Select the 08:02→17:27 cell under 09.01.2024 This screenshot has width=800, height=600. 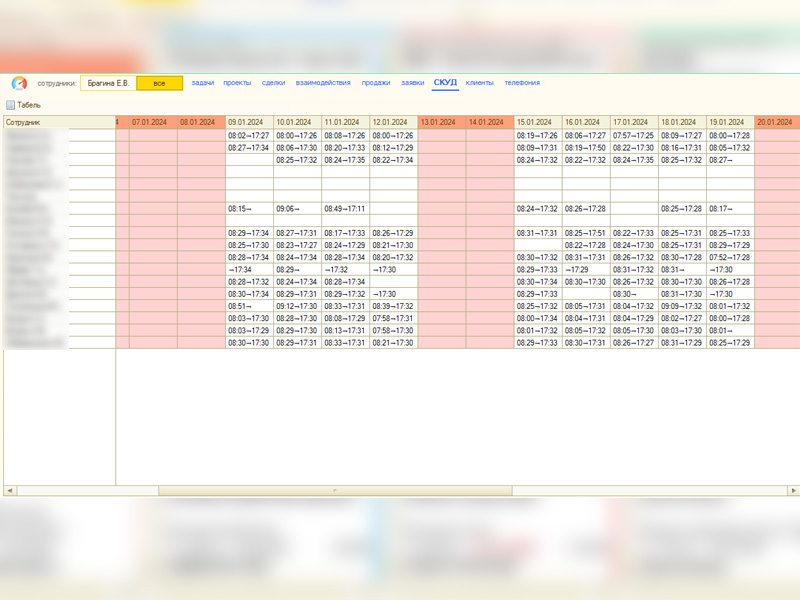249,135
